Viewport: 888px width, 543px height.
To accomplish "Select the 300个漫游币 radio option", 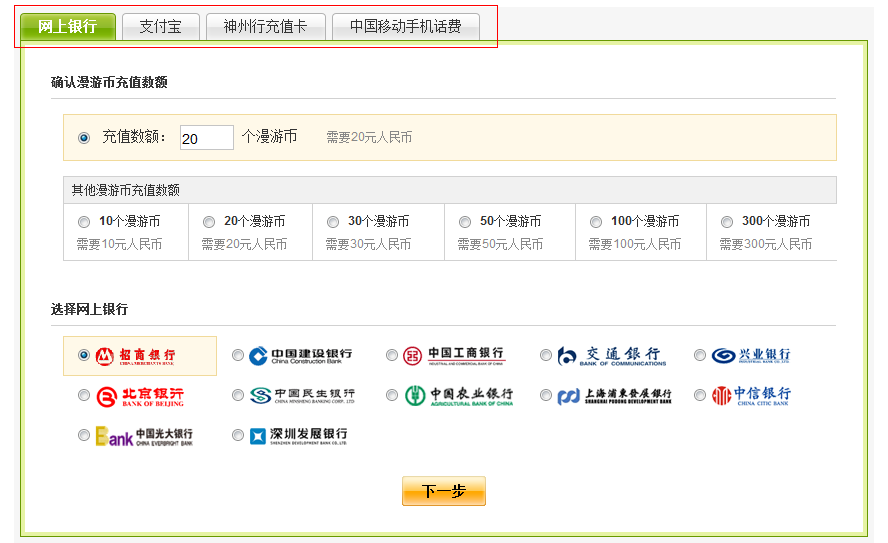I will [x=727, y=221].
